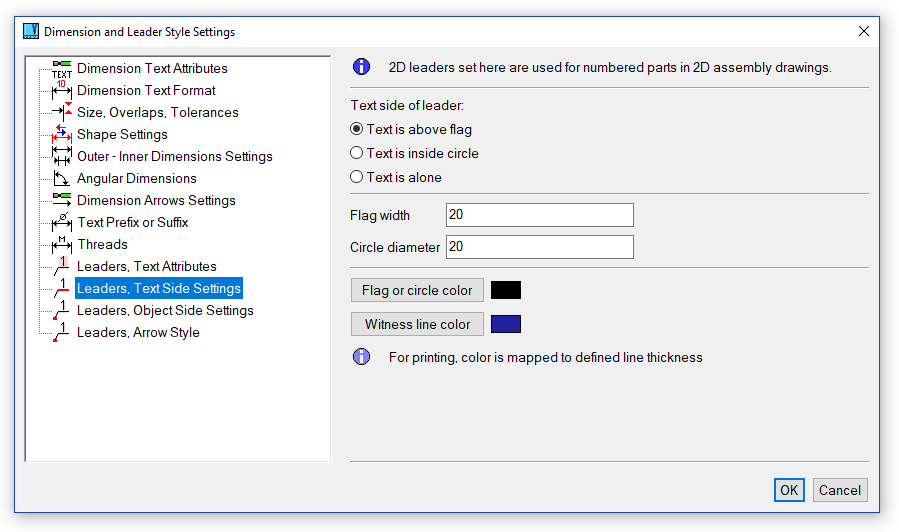Click the Leaders, Arrow Style icon

62,333
